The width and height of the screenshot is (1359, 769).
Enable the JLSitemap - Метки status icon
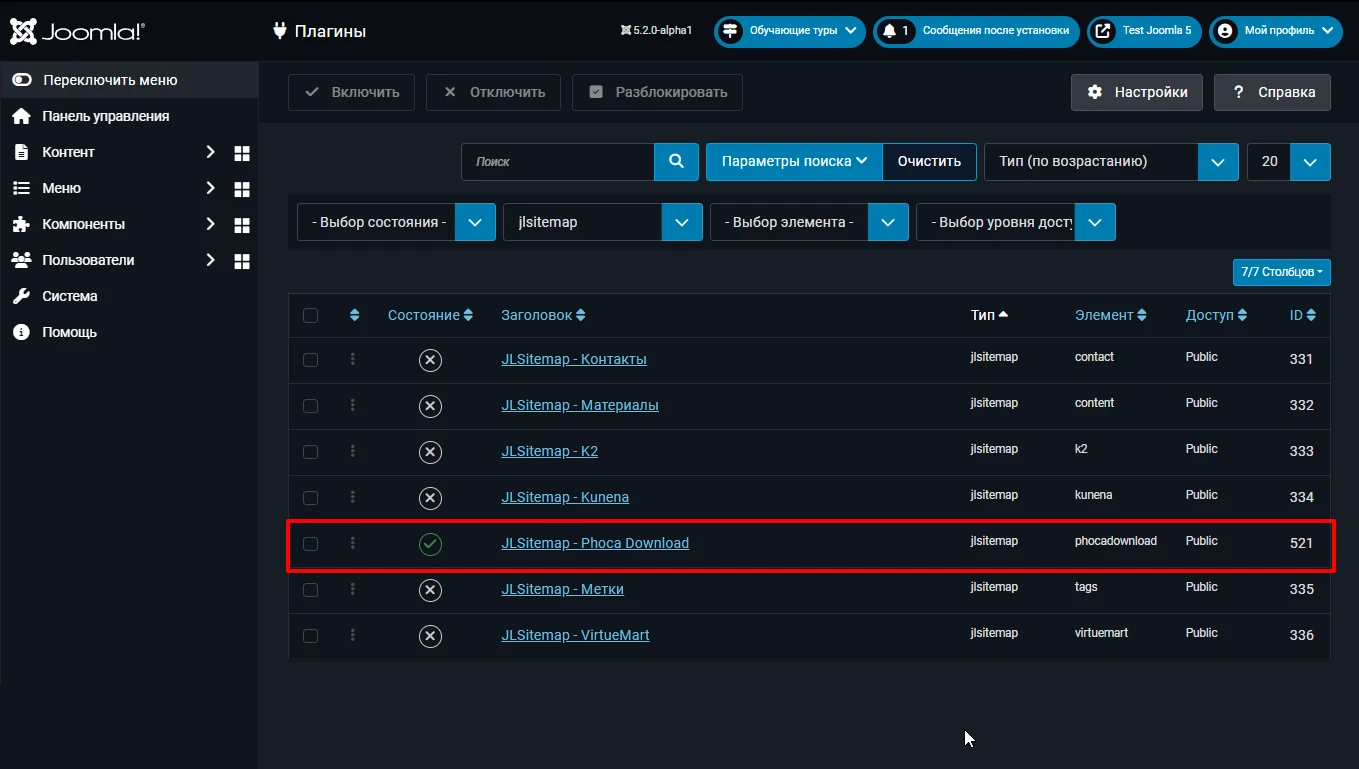click(x=430, y=590)
